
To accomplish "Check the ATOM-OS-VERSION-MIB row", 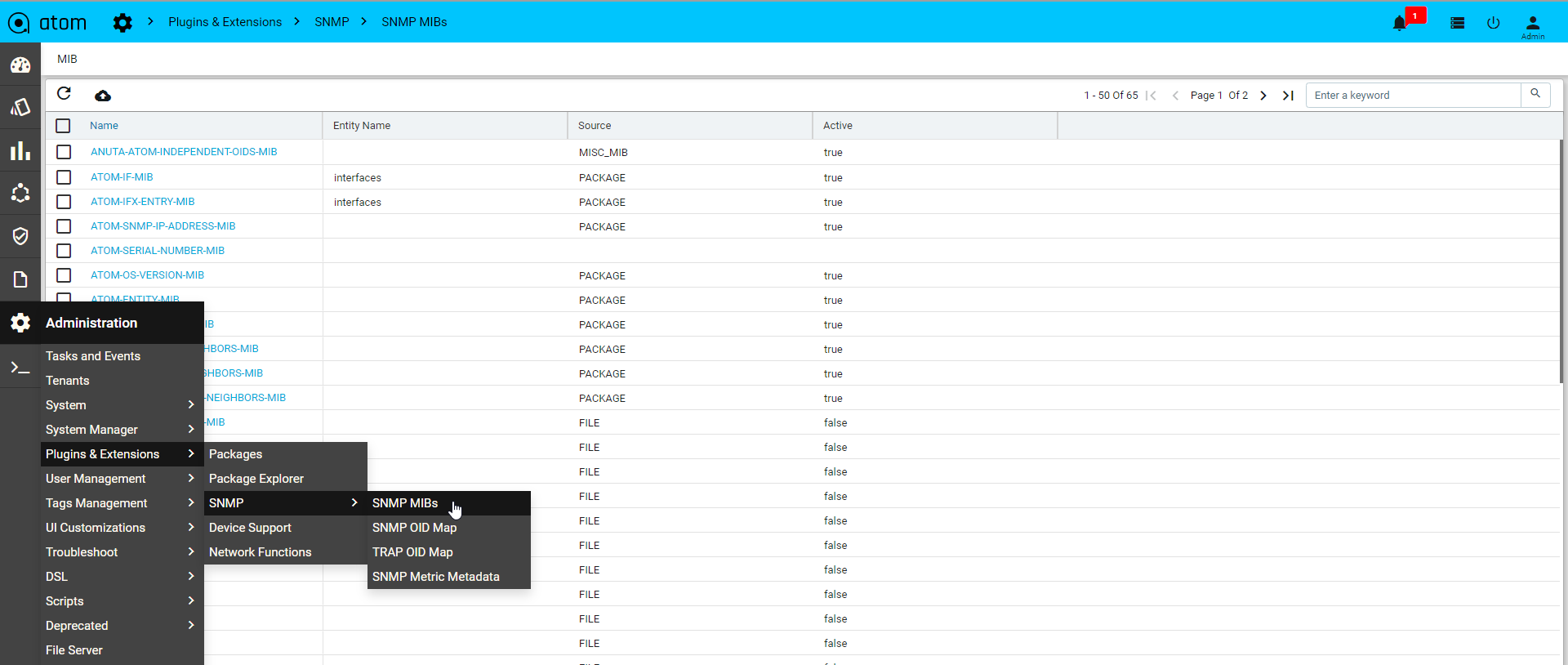I will click(64, 275).
